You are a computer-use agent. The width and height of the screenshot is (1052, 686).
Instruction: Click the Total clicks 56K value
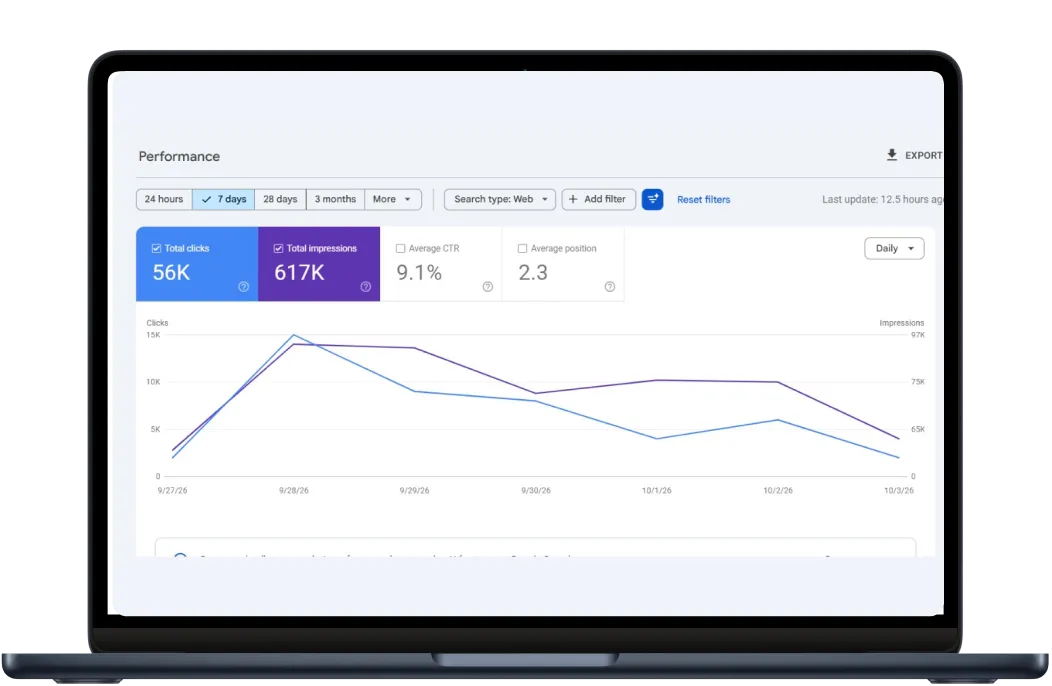tap(171, 273)
